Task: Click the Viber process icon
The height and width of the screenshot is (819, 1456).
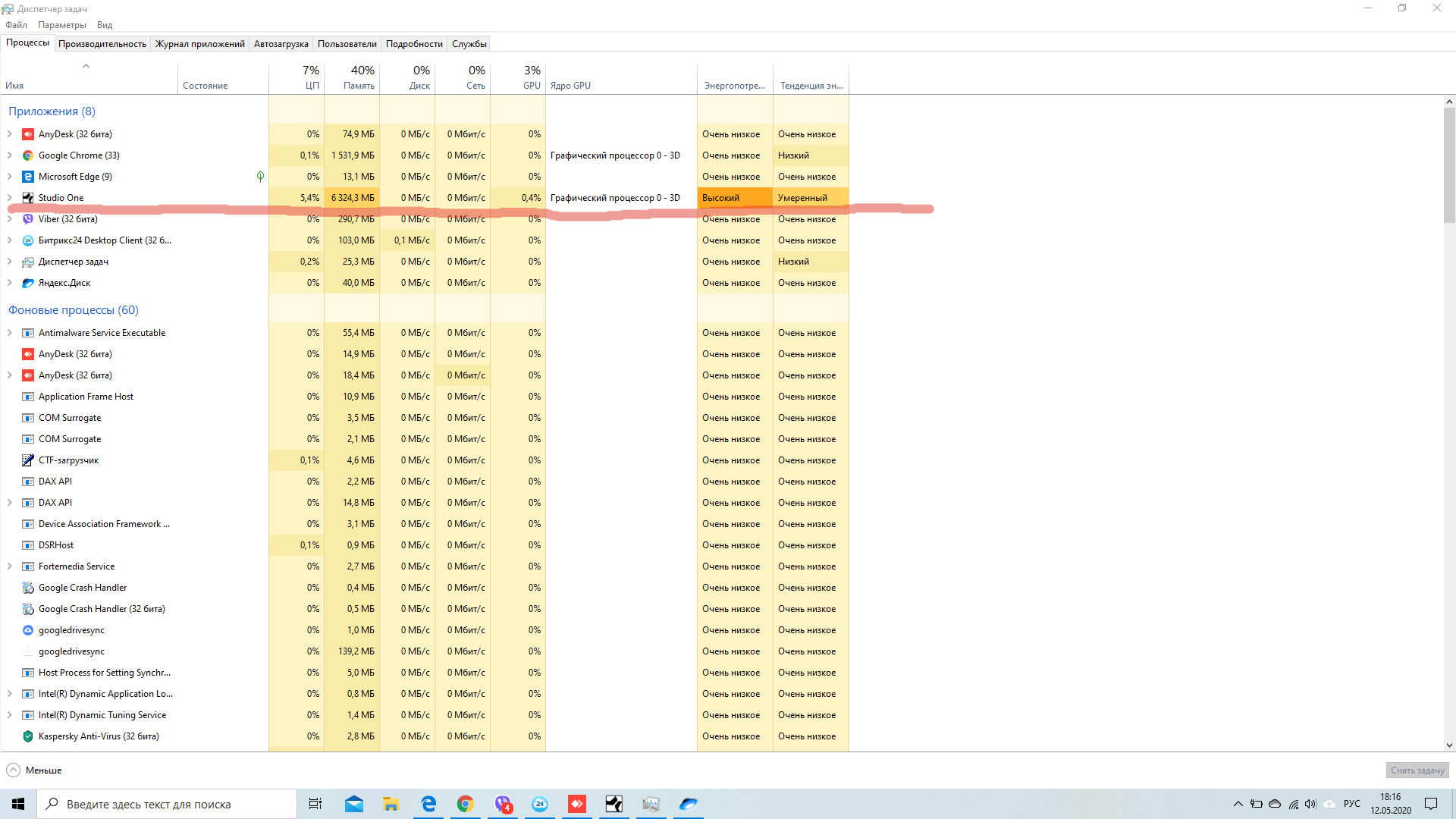Action: 28,219
